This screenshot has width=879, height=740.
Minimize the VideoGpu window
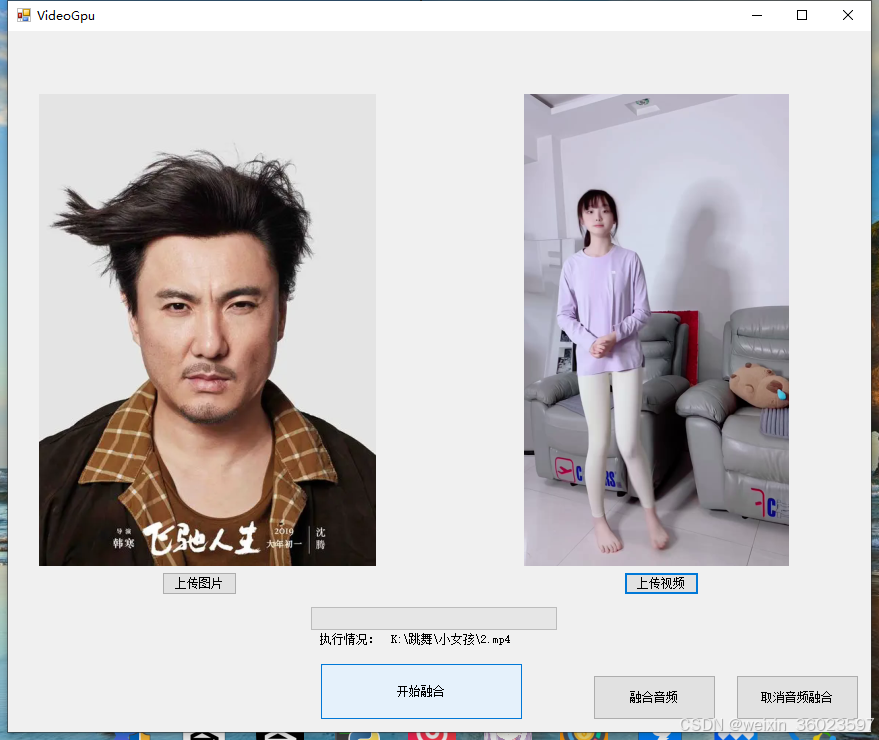click(757, 15)
